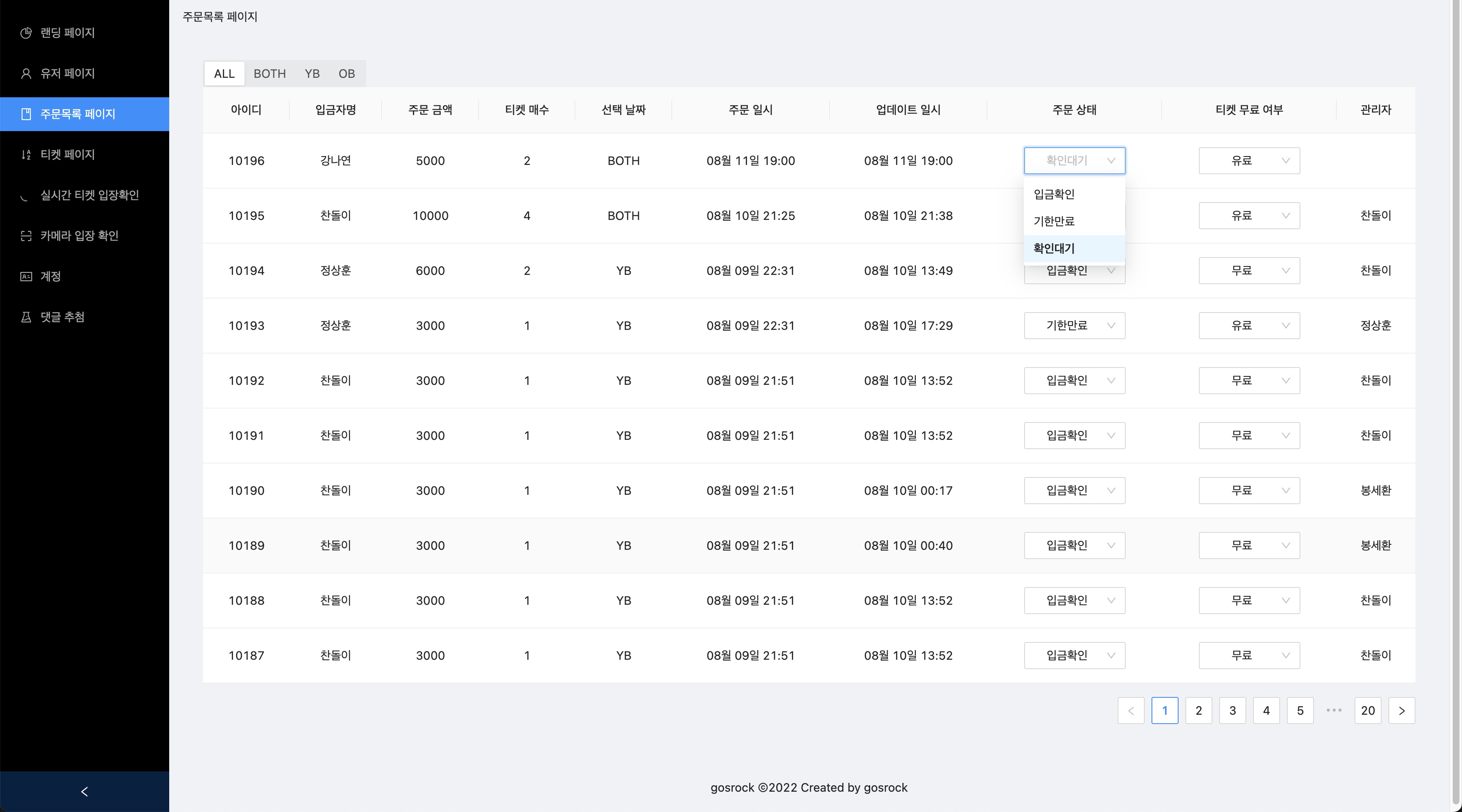Go to pagination page 2
Viewport: 1462px width, 812px height.
pyautogui.click(x=1198, y=710)
